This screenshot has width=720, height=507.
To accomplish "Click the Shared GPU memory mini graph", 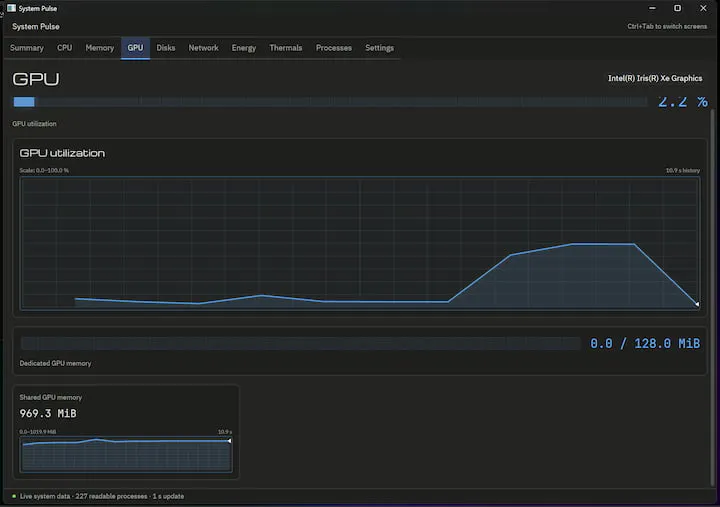I will point(126,454).
